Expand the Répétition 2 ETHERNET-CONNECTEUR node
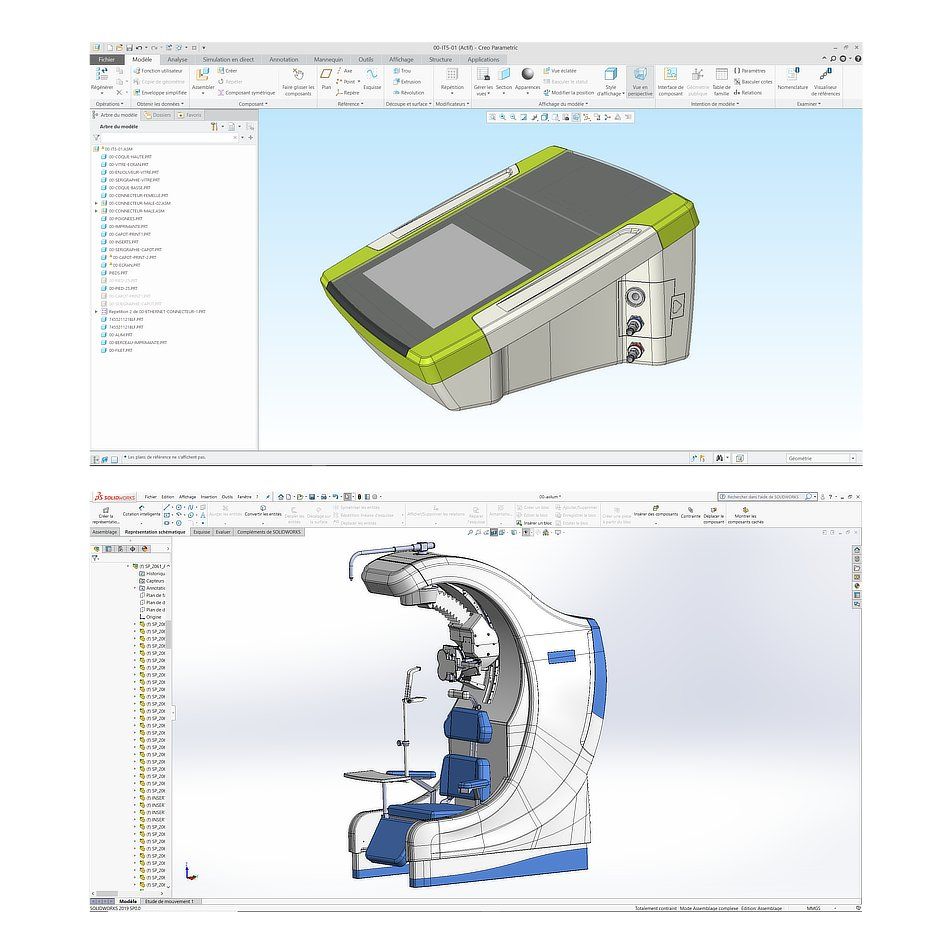This screenshot has height=951, width=951. click(96, 312)
